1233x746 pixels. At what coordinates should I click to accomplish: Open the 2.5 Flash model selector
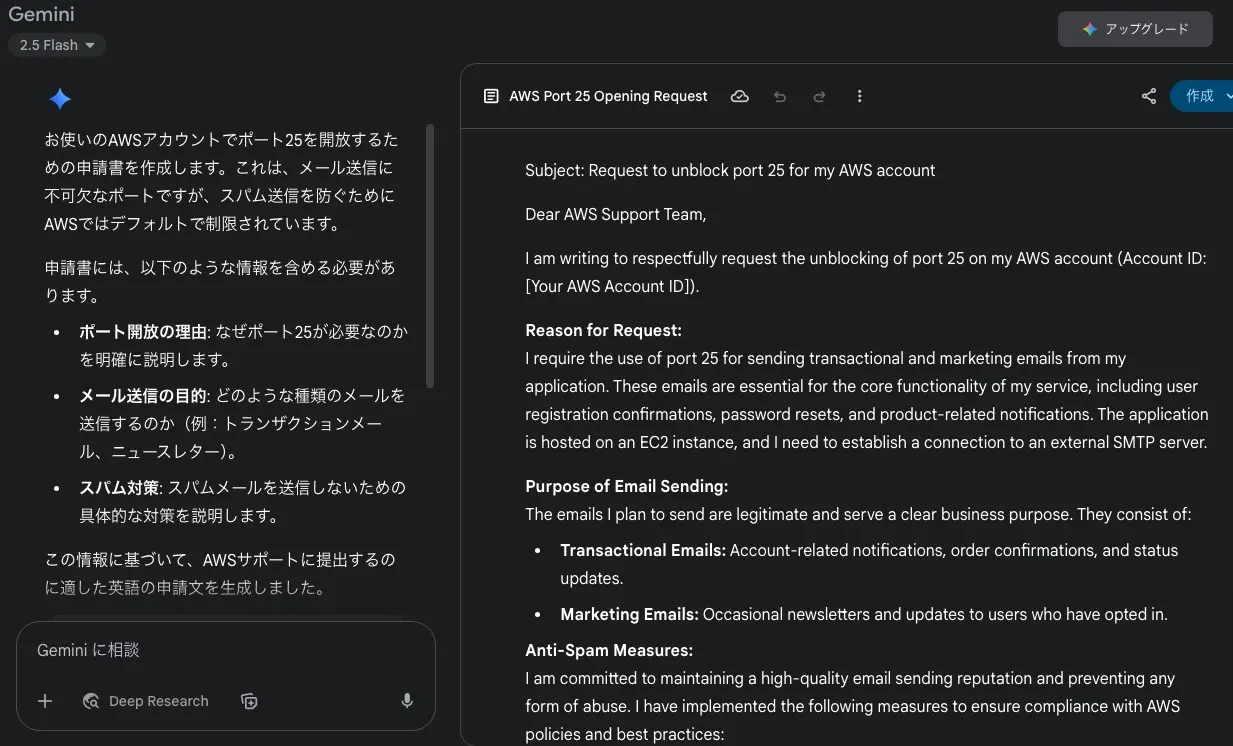coord(56,45)
